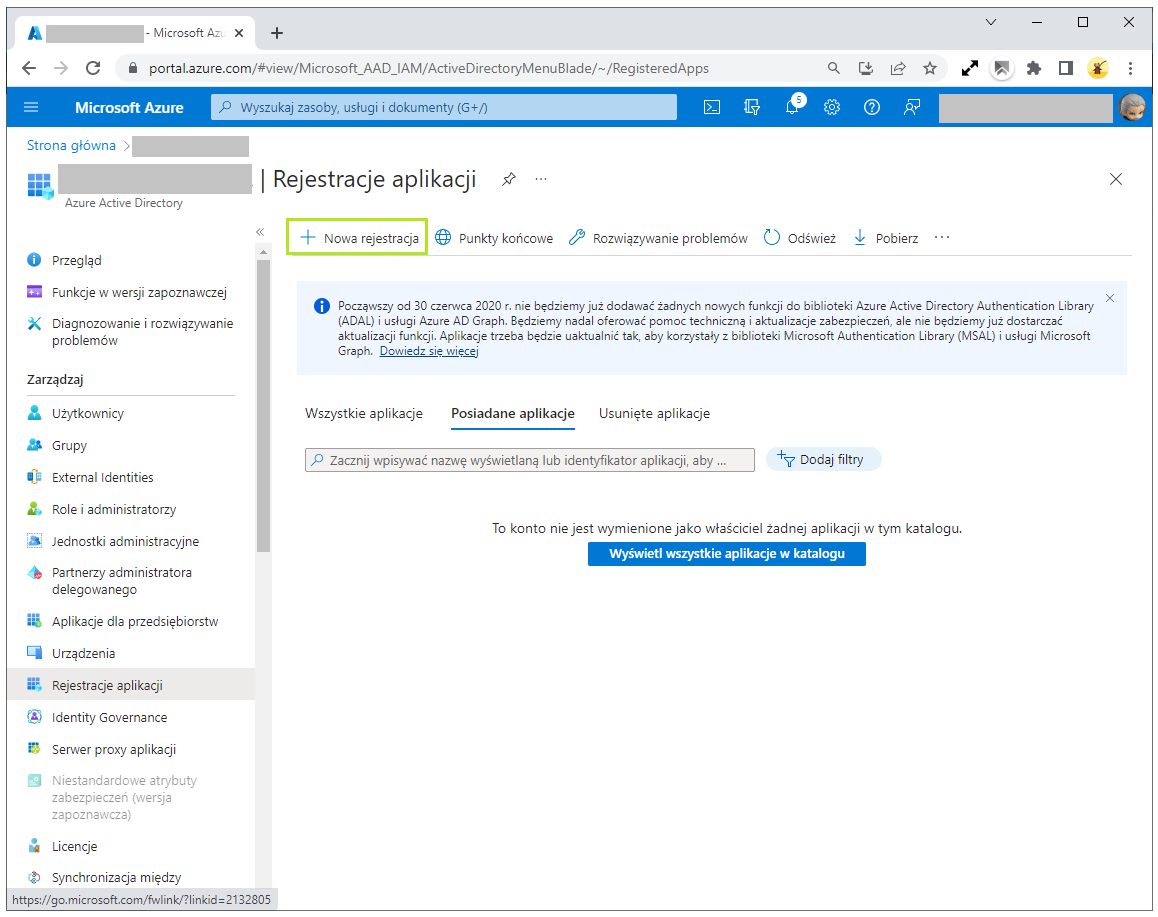
Task: Expand the toolbar overflow ellipsis menu
Action: (941, 237)
